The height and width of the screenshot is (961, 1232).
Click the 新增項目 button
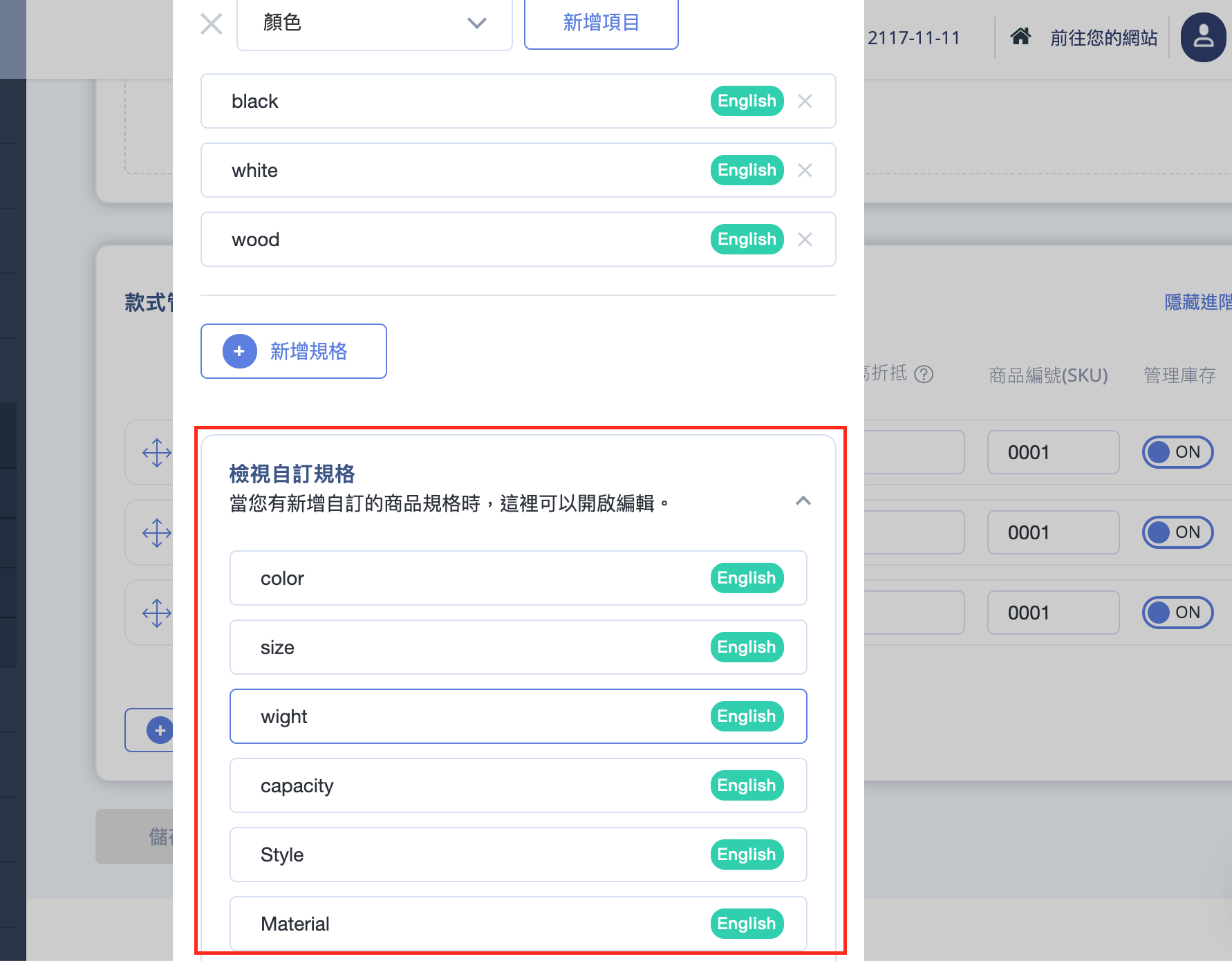601,24
